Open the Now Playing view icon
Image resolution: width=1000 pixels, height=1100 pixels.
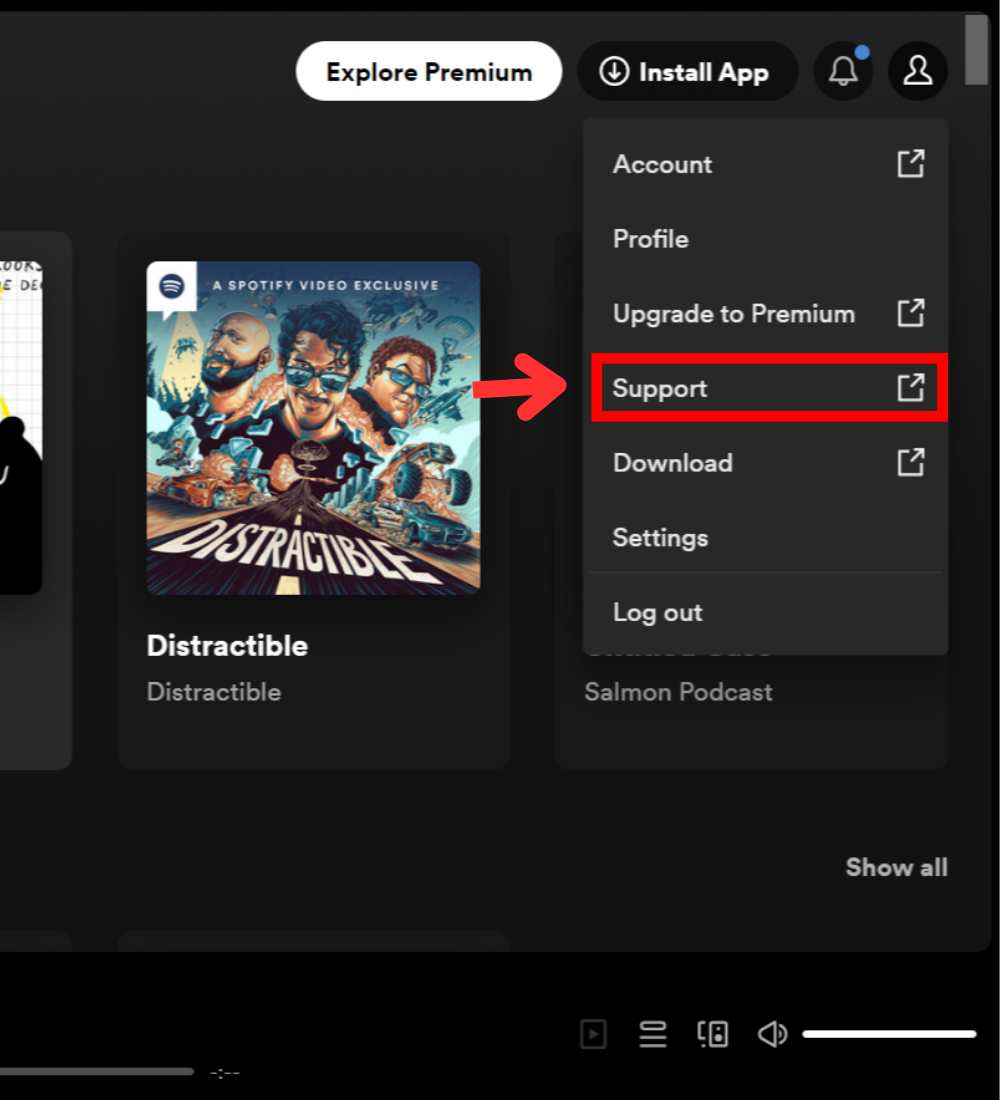pos(594,1034)
